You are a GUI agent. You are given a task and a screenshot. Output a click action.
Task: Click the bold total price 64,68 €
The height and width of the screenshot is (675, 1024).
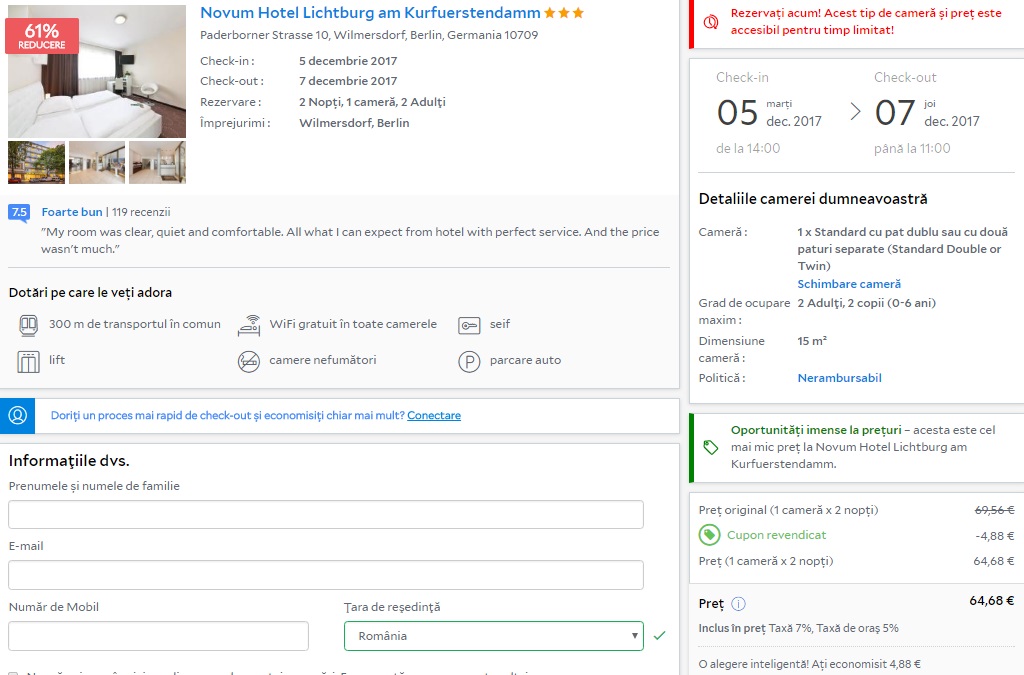(991, 601)
